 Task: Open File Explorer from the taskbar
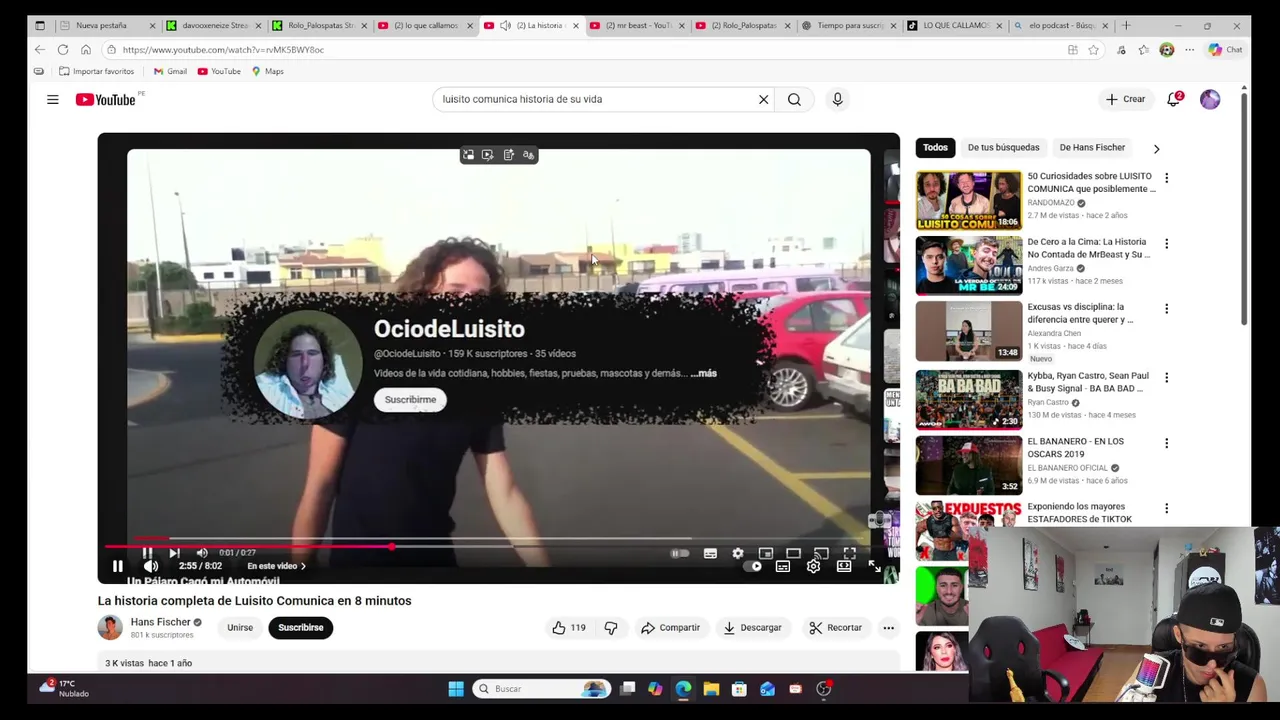pos(711,688)
